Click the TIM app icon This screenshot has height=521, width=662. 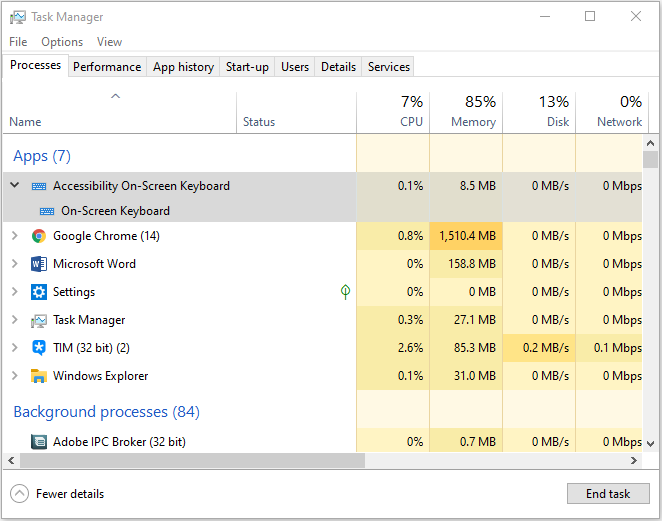[x=39, y=348]
